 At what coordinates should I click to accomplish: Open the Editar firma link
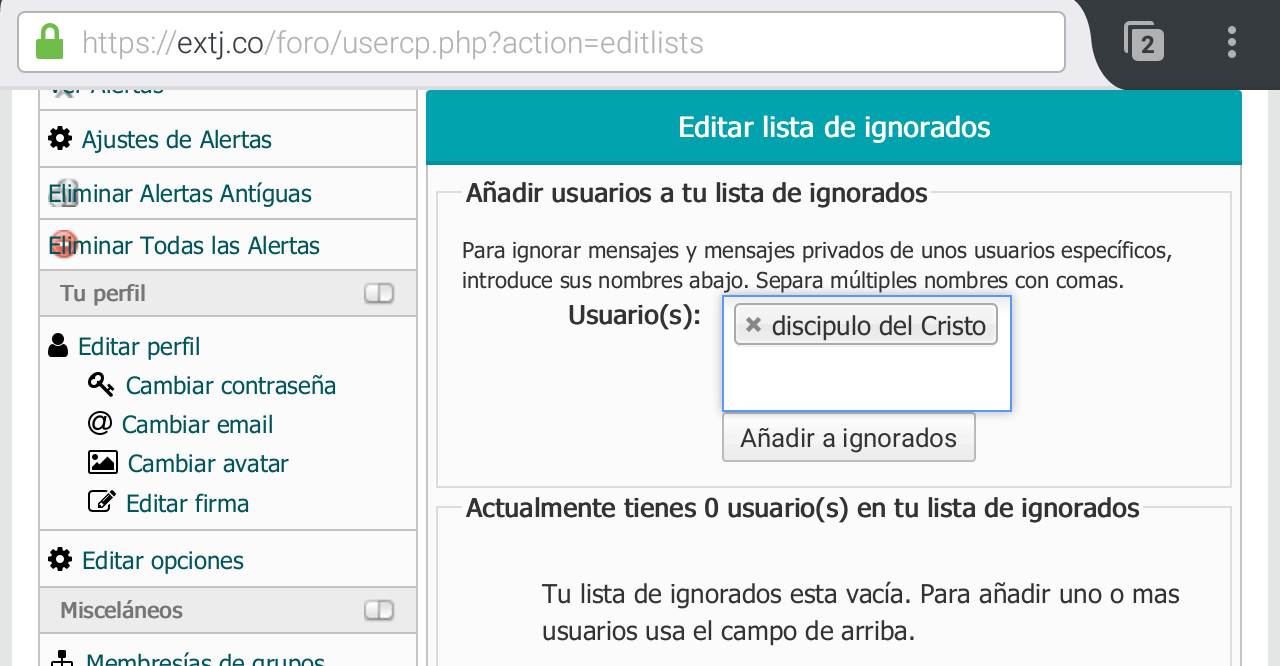coord(187,503)
